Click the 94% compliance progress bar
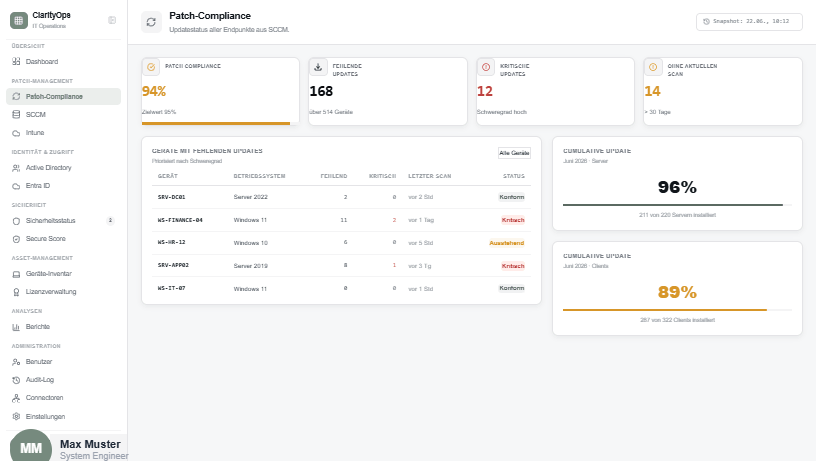 [220, 123]
